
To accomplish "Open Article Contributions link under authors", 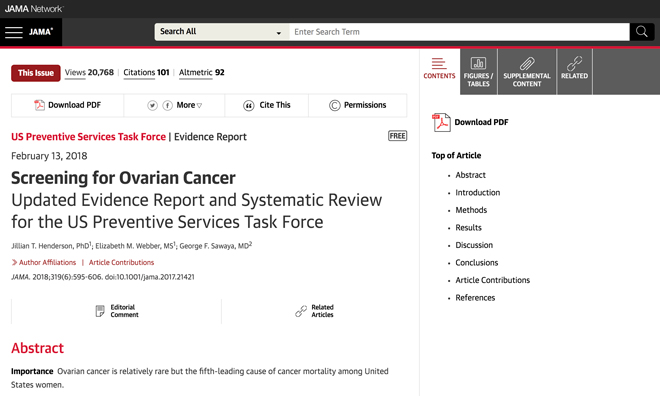I will point(121,262).
